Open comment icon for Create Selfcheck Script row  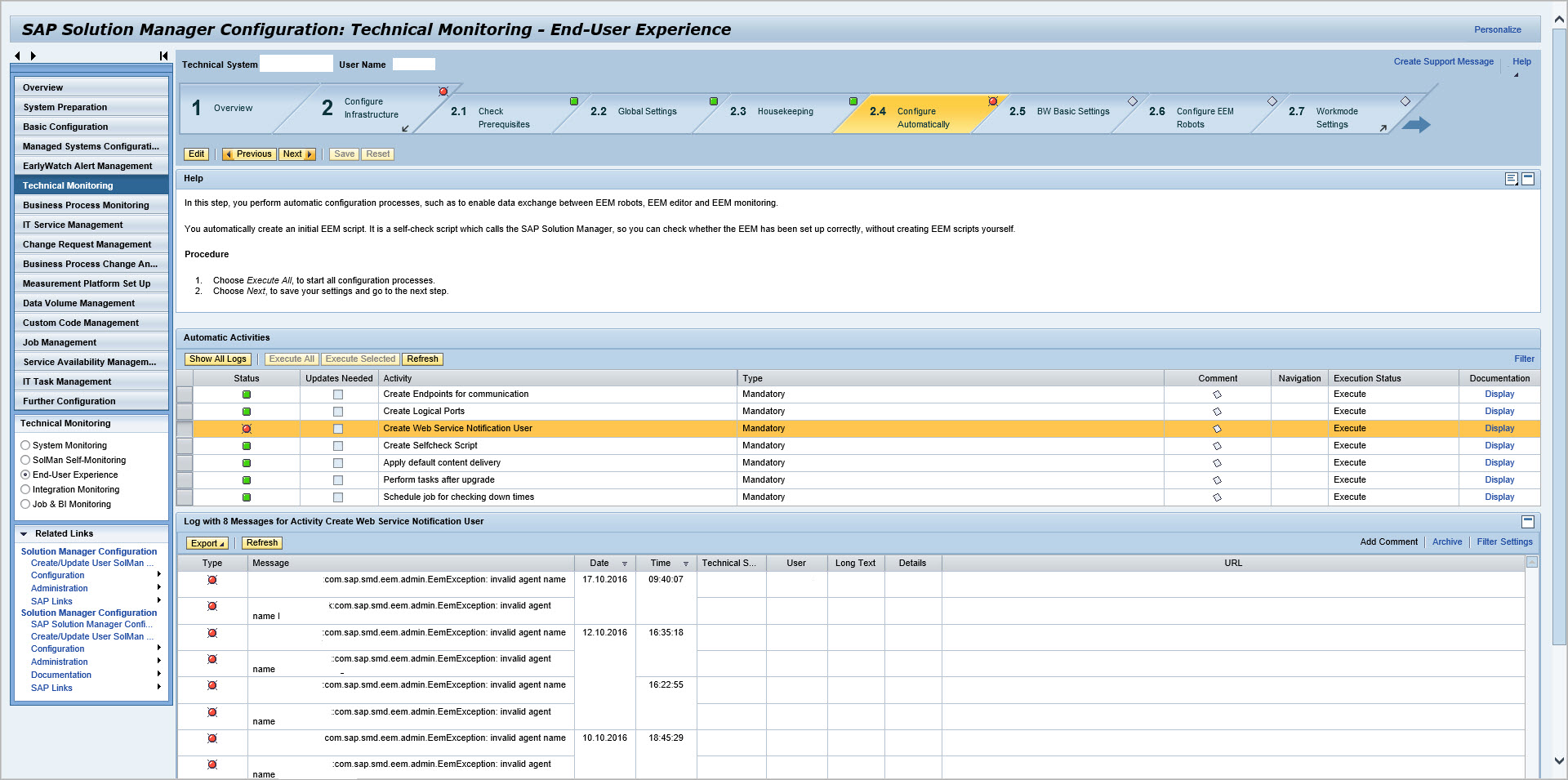coord(1217,446)
